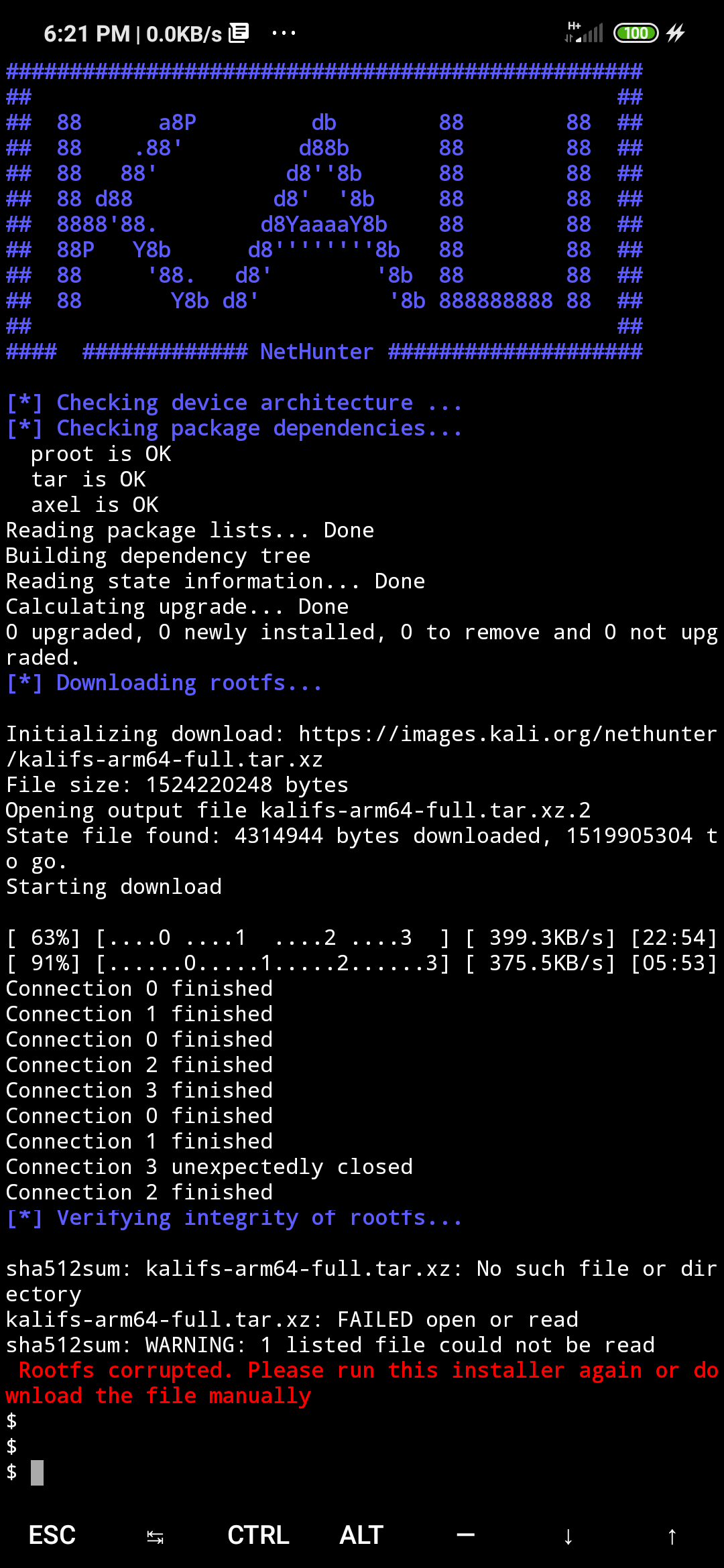This screenshot has height=1568, width=724.
Task: Click the Verifying integrity of rootfs line
Action: [x=234, y=1218]
